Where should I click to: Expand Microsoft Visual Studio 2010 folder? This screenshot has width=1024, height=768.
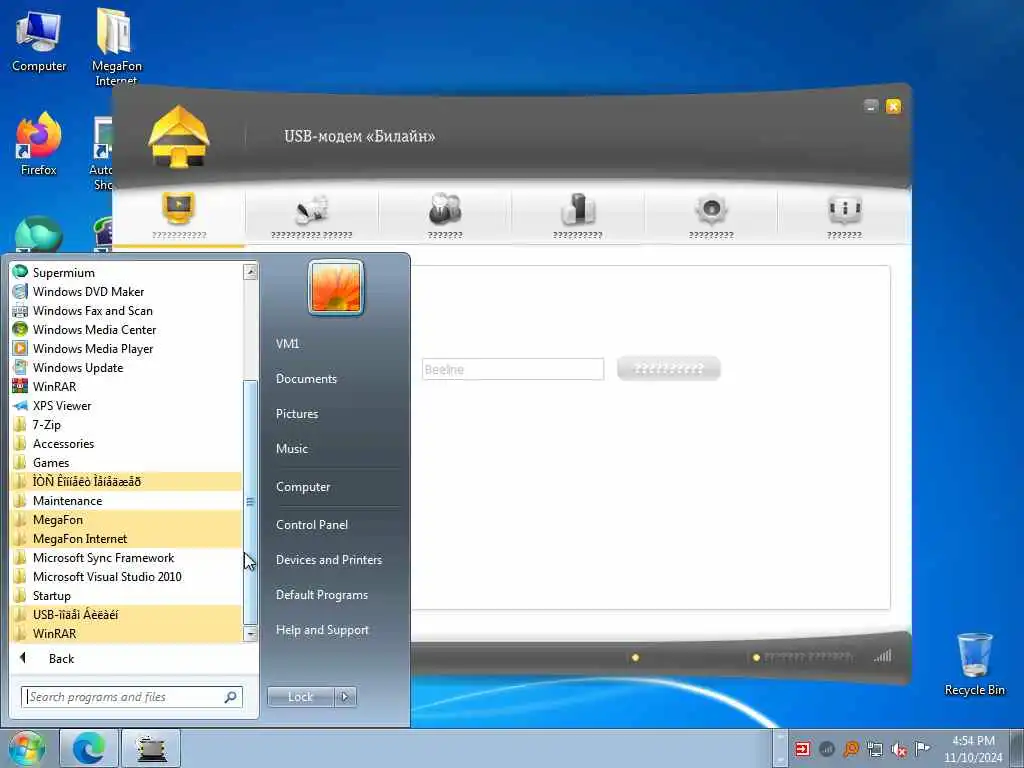(x=126, y=576)
